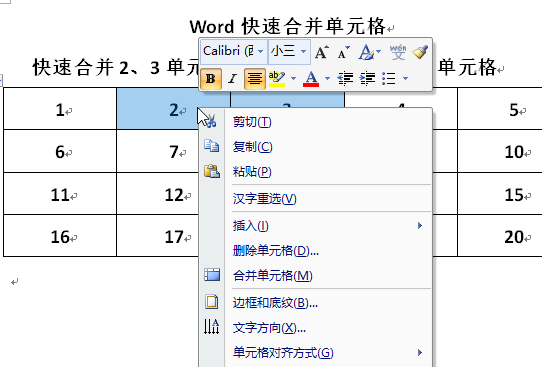Click selected table cell containing 2

[158, 109]
